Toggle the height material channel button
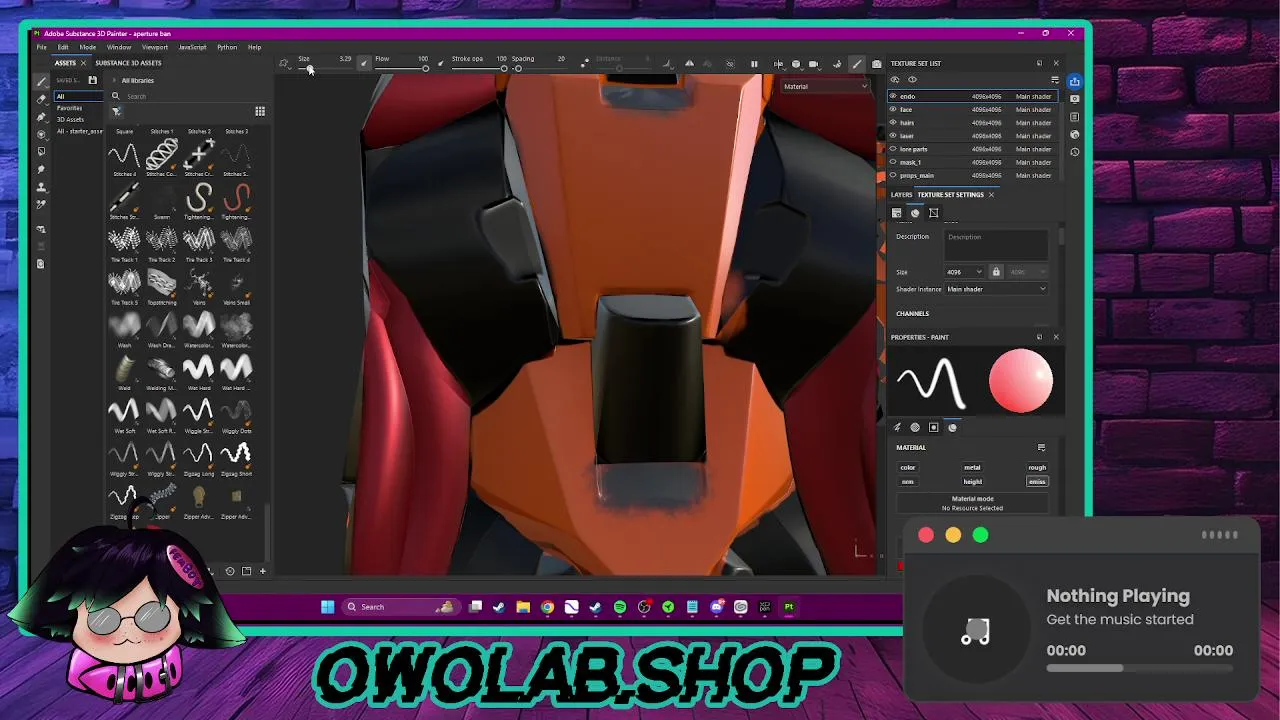1280x720 pixels. (972, 481)
